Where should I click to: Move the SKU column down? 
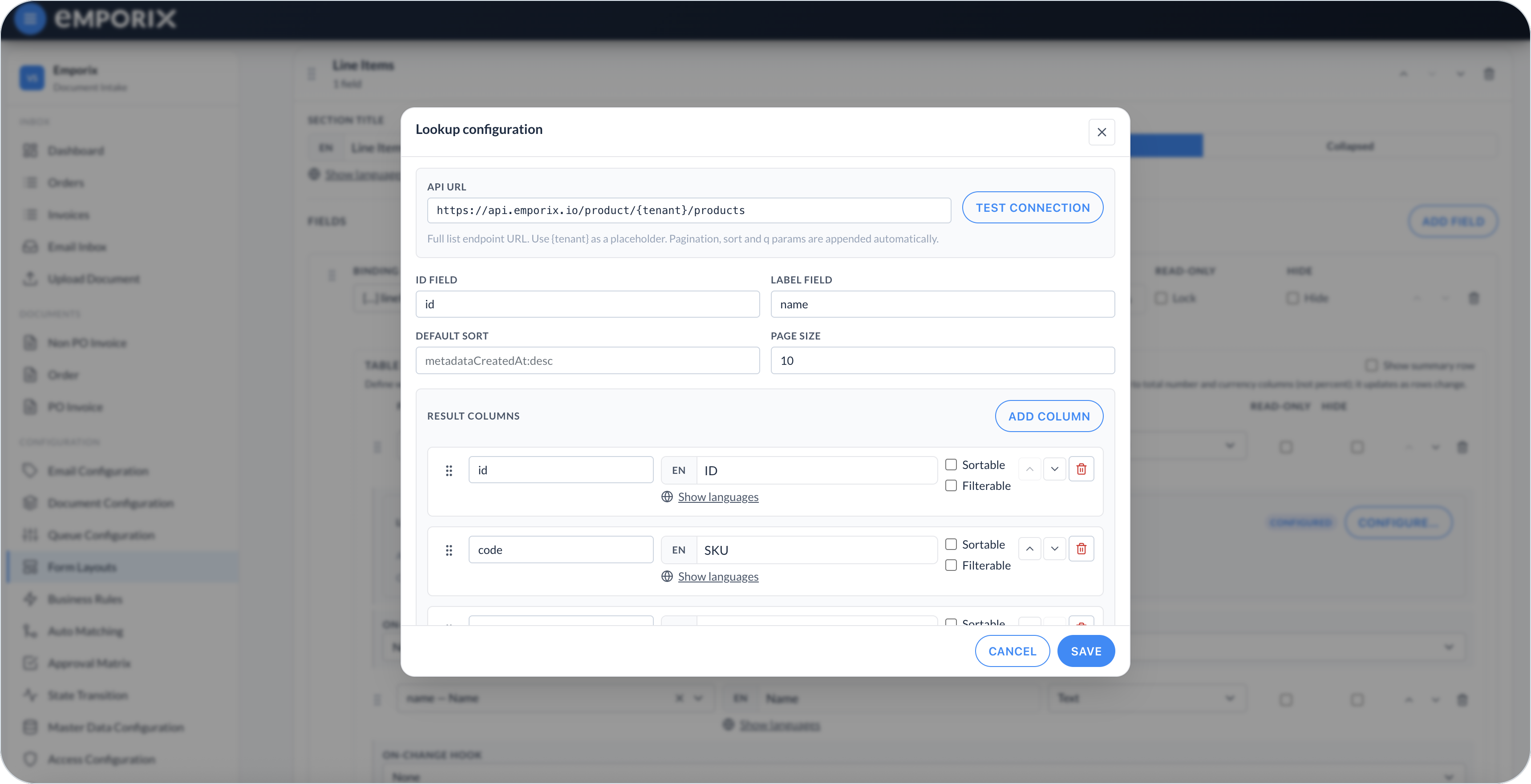[1054, 549]
